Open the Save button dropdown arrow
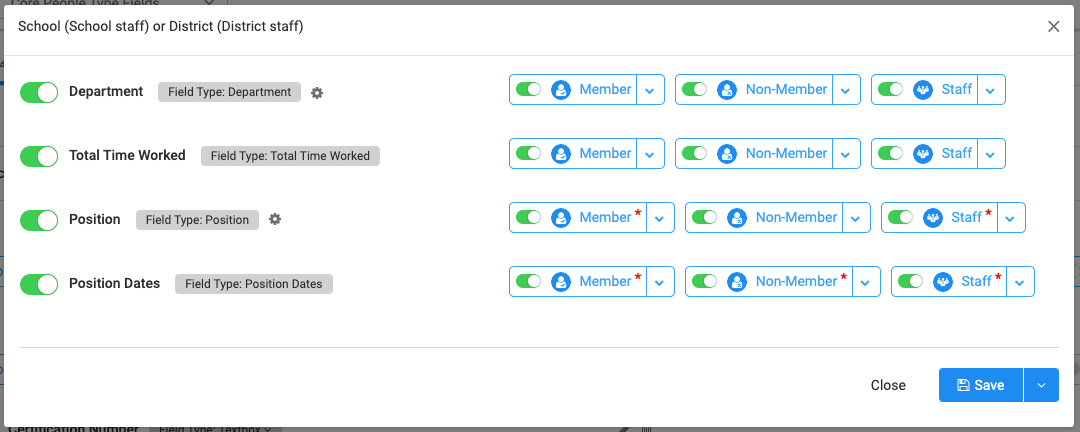The width and height of the screenshot is (1080, 432). pyautogui.click(x=1041, y=385)
